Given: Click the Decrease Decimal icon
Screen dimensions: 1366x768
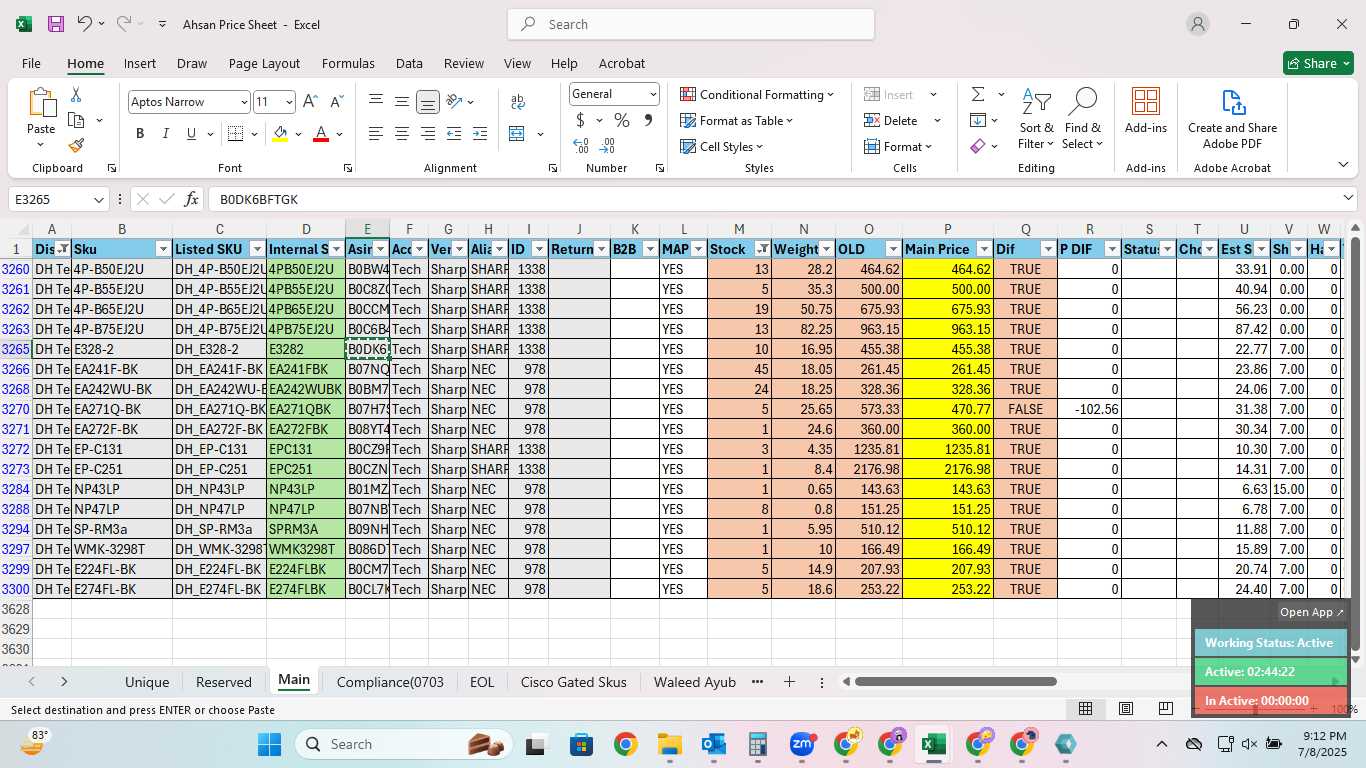Looking at the screenshot, I should coord(607,146).
